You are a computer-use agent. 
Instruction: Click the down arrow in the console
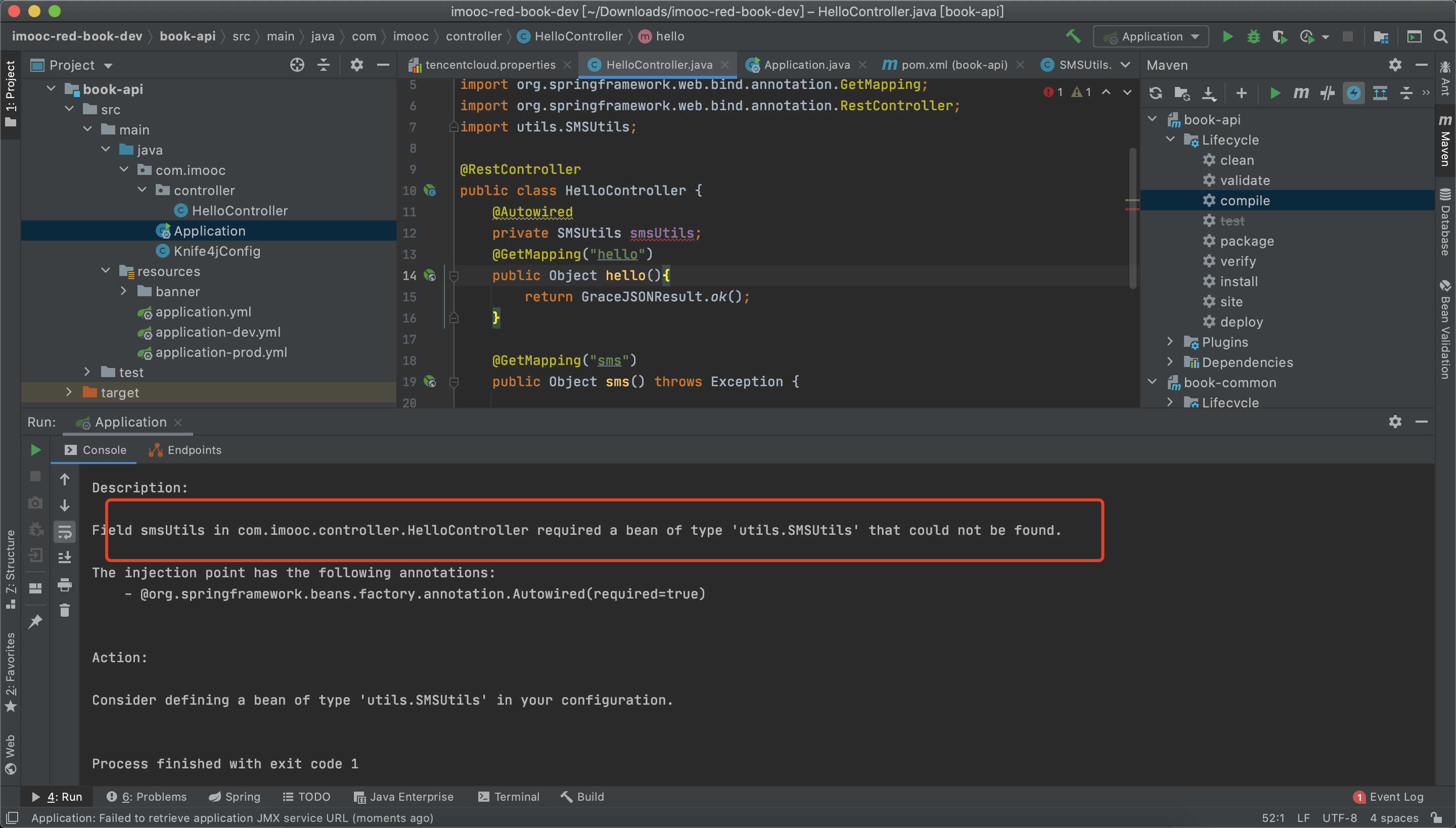tap(64, 505)
